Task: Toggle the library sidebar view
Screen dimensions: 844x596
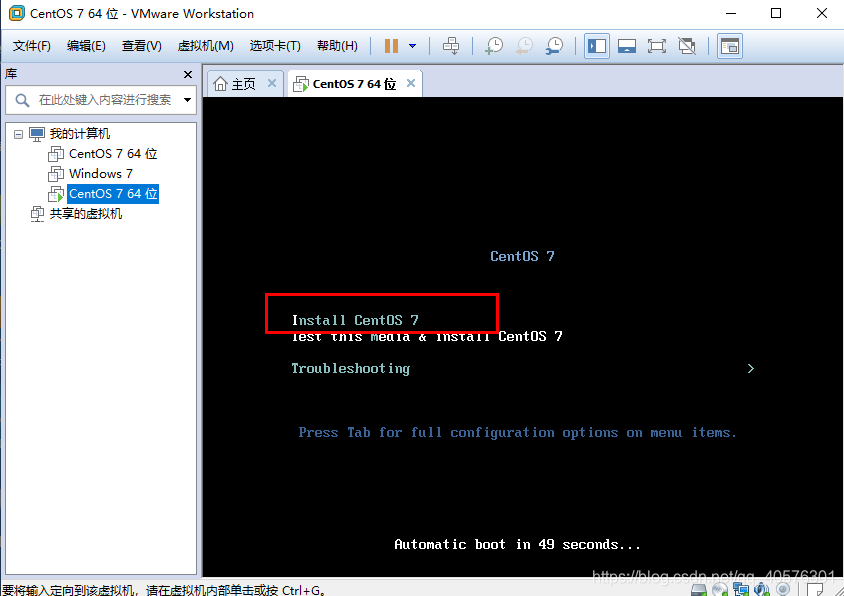Action: pyautogui.click(x=597, y=46)
